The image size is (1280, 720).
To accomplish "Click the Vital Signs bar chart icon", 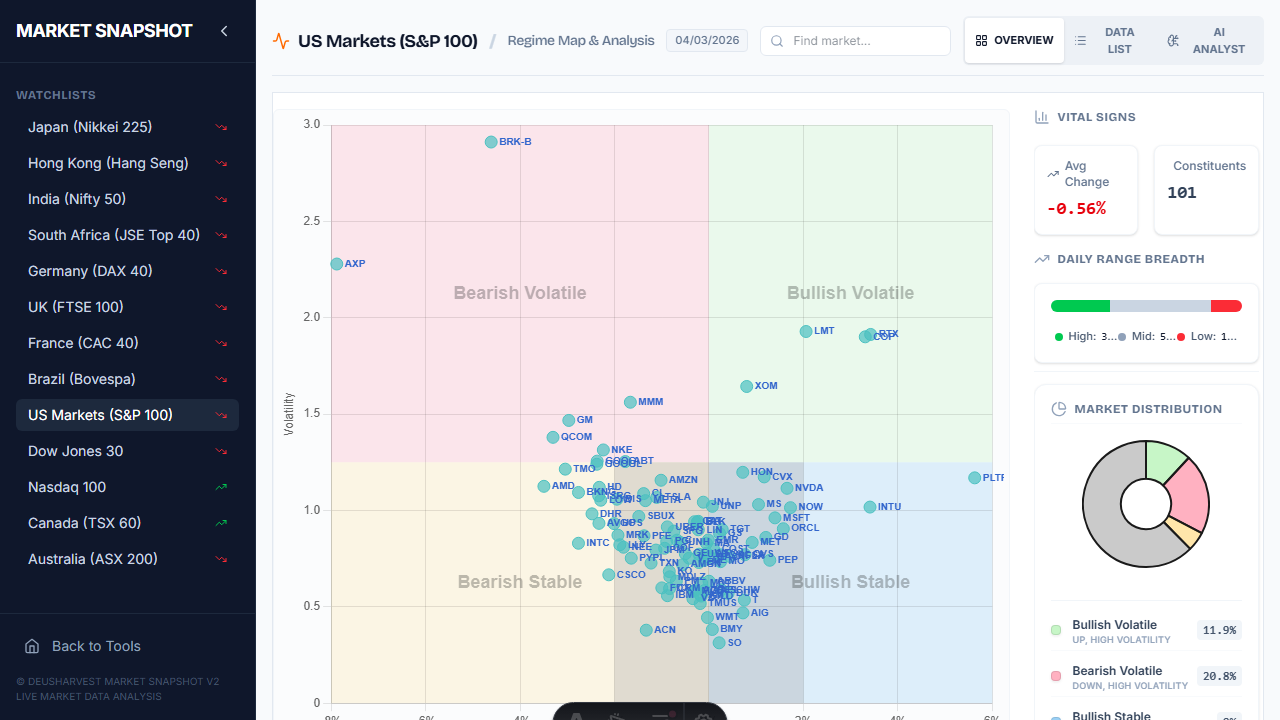I will pos(1040,117).
